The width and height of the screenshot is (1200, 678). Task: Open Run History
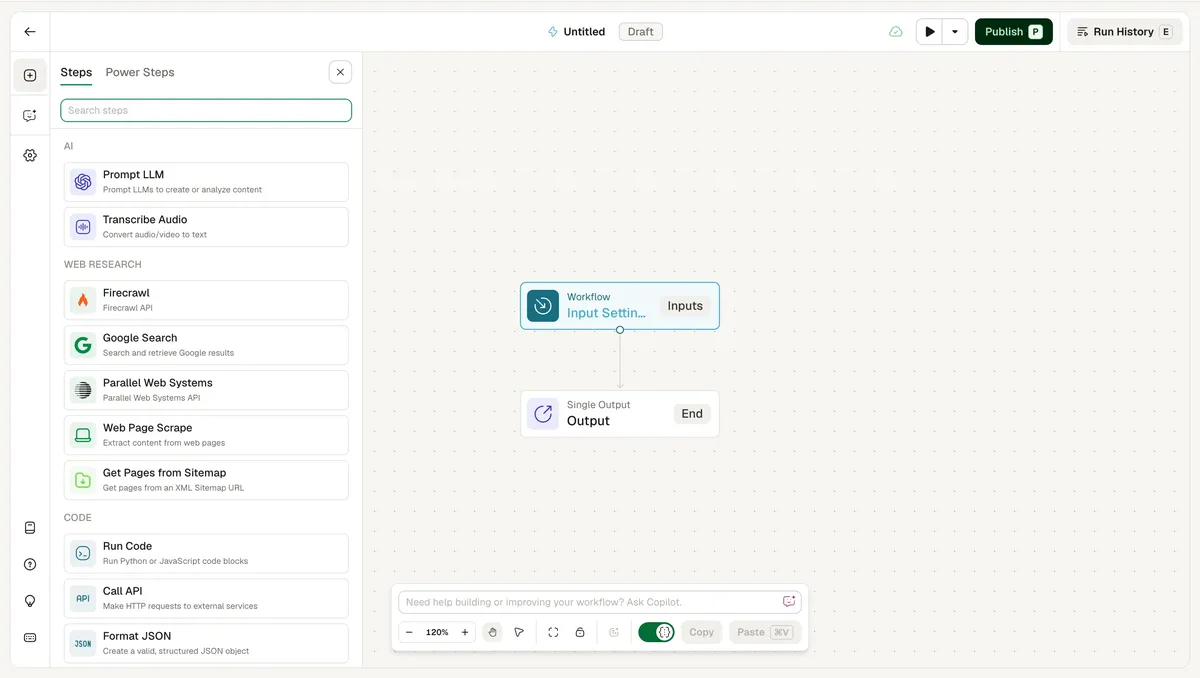pyautogui.click(x=1125, y=32)
